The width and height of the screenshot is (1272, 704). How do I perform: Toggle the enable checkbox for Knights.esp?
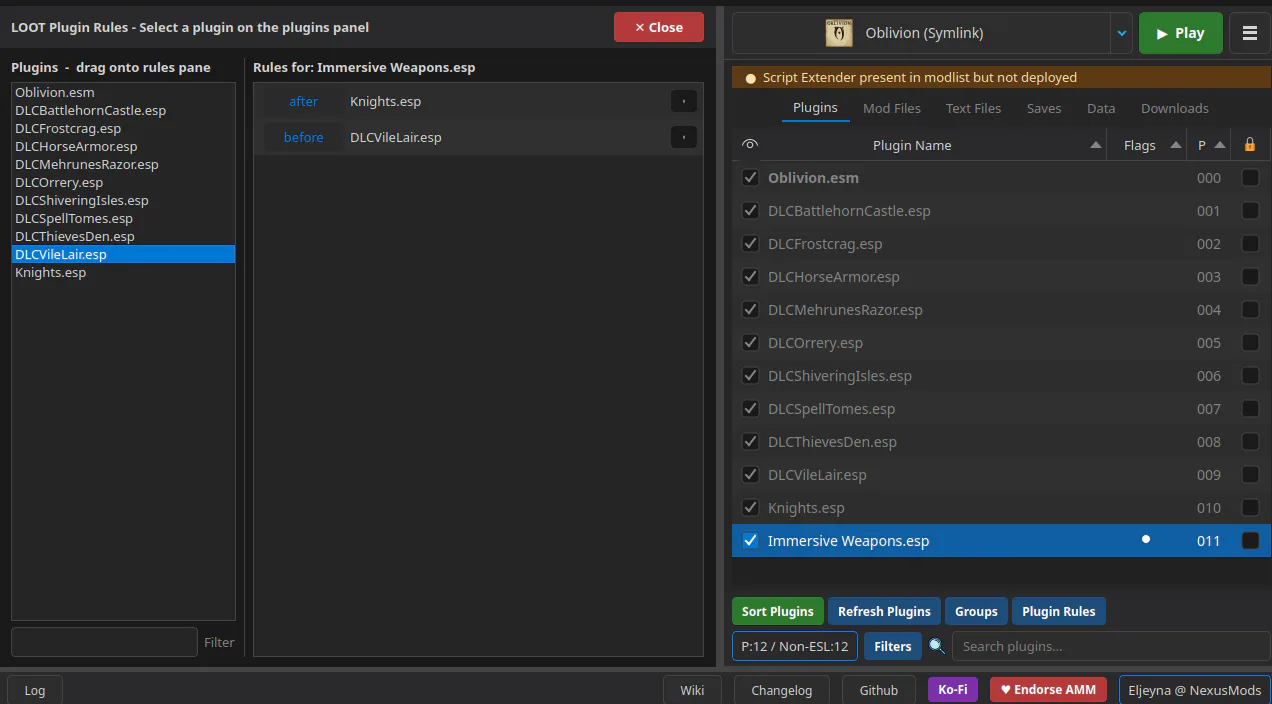(x=750, y=508)
